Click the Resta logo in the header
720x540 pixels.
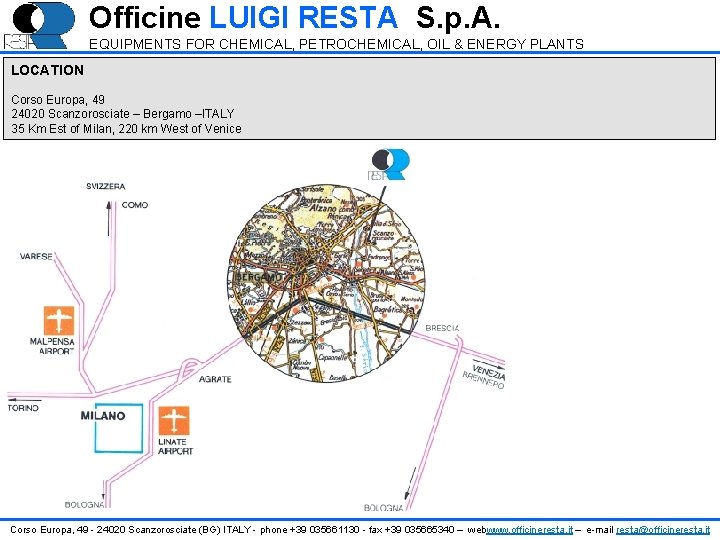pyautogui.click(x=39, y=26)
